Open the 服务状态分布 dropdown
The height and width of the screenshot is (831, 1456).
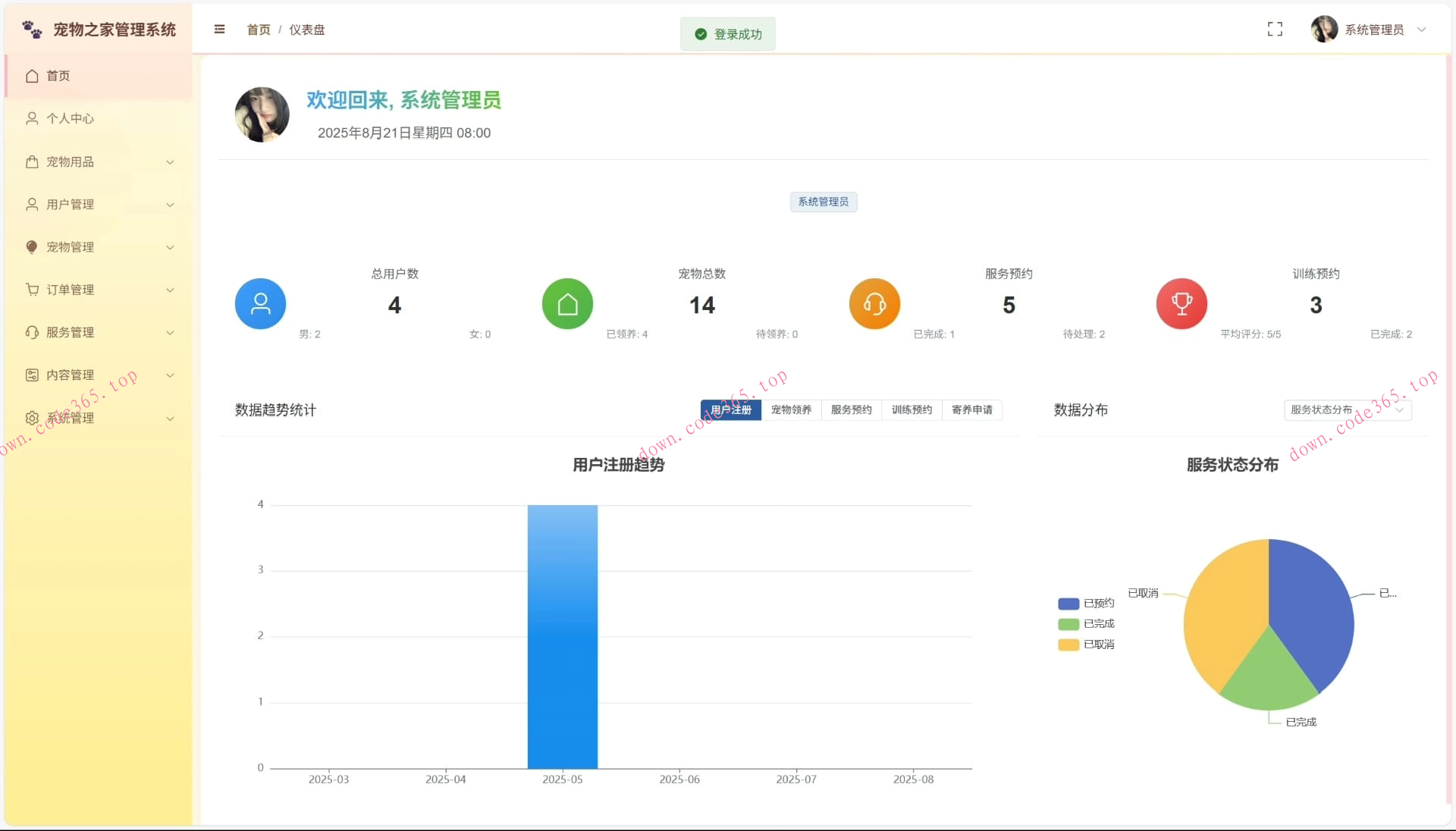tap(1348, 410)
